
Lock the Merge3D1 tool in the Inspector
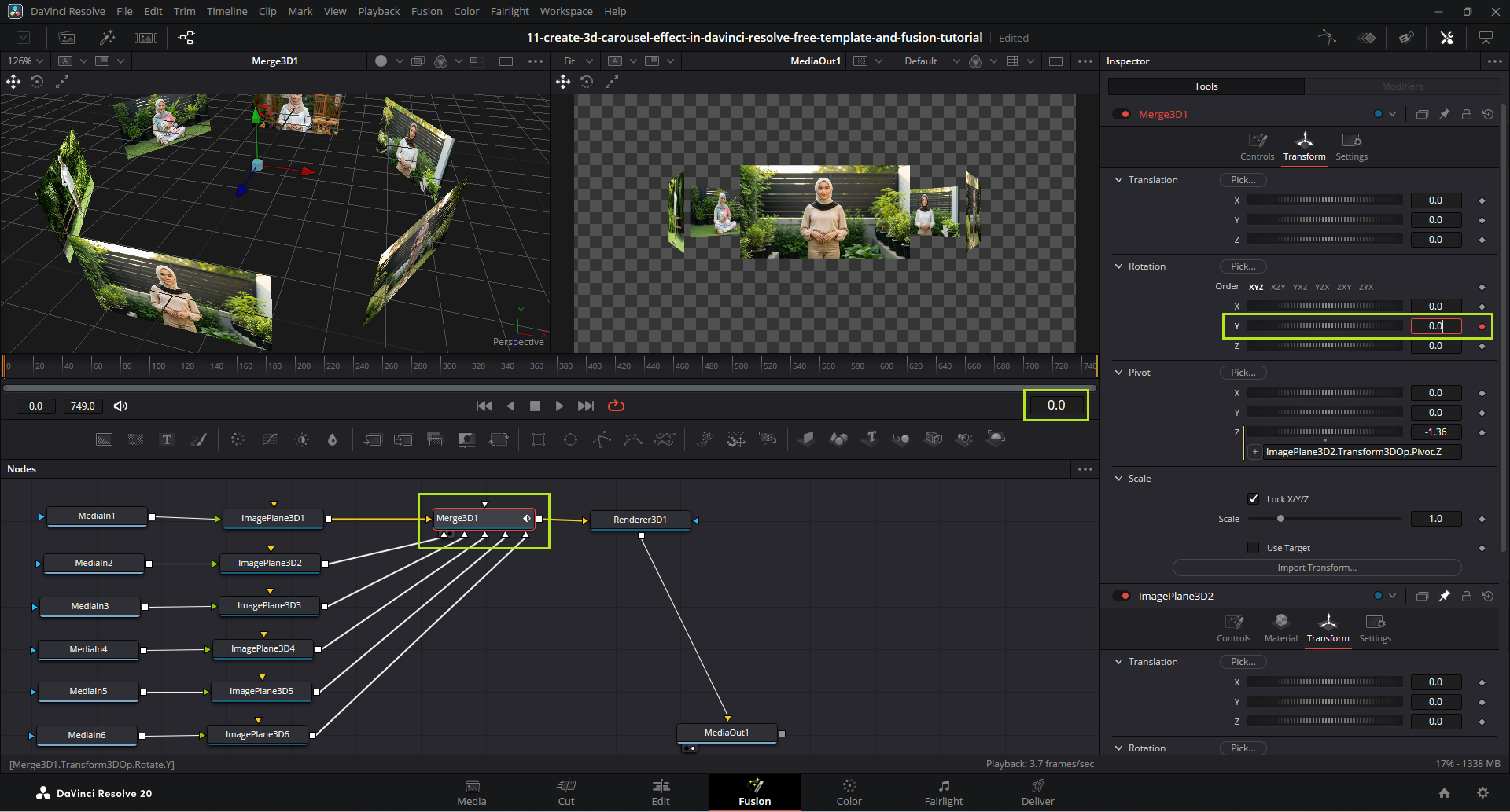coord(1466,115)
